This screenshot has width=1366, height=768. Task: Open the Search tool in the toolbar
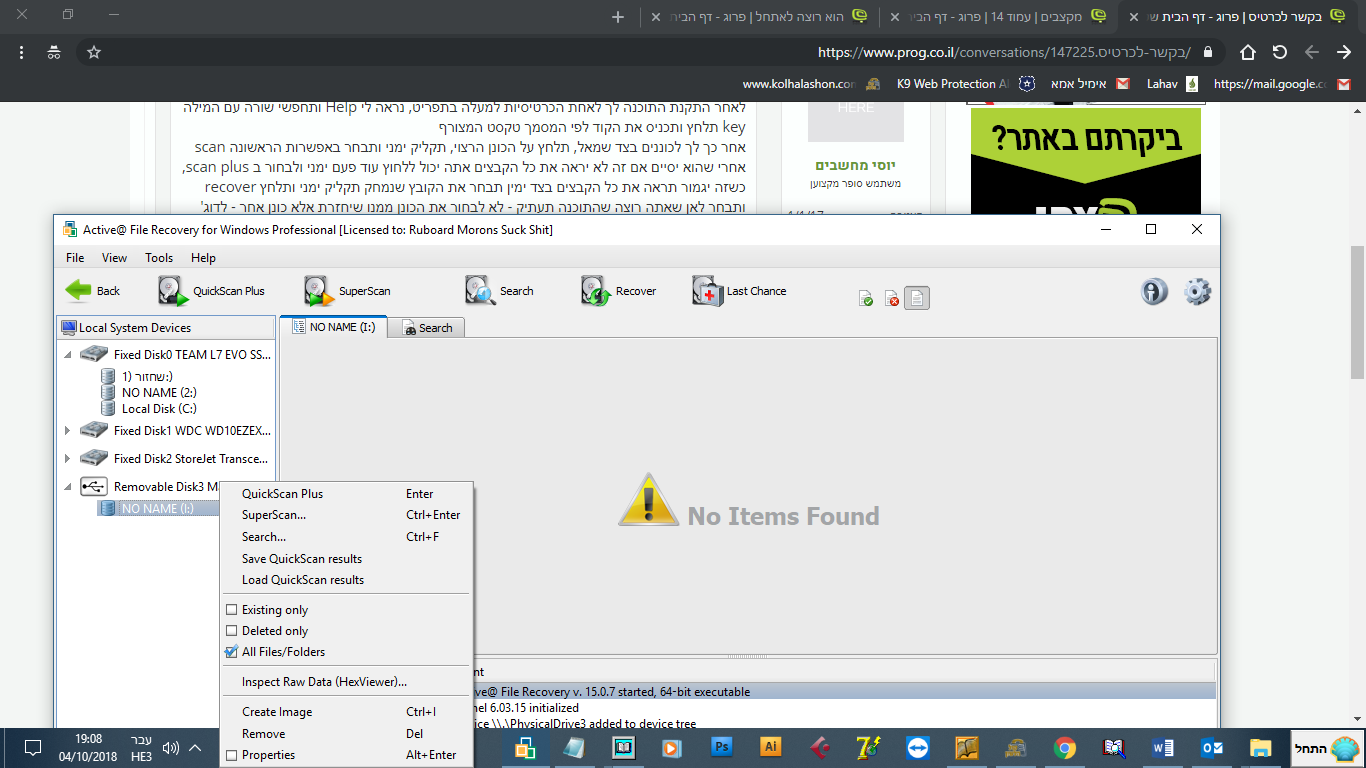[499, 291]
